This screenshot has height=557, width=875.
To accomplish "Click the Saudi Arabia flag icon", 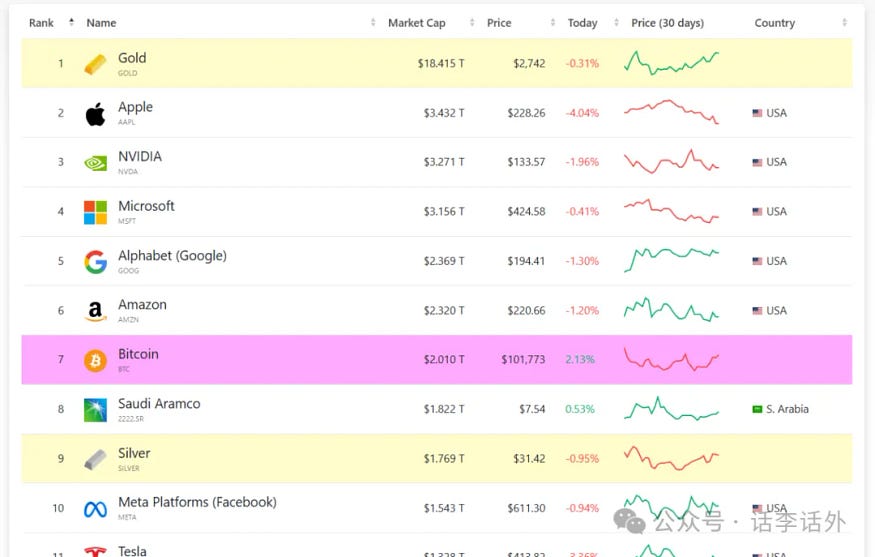I will tap(757, 409).
